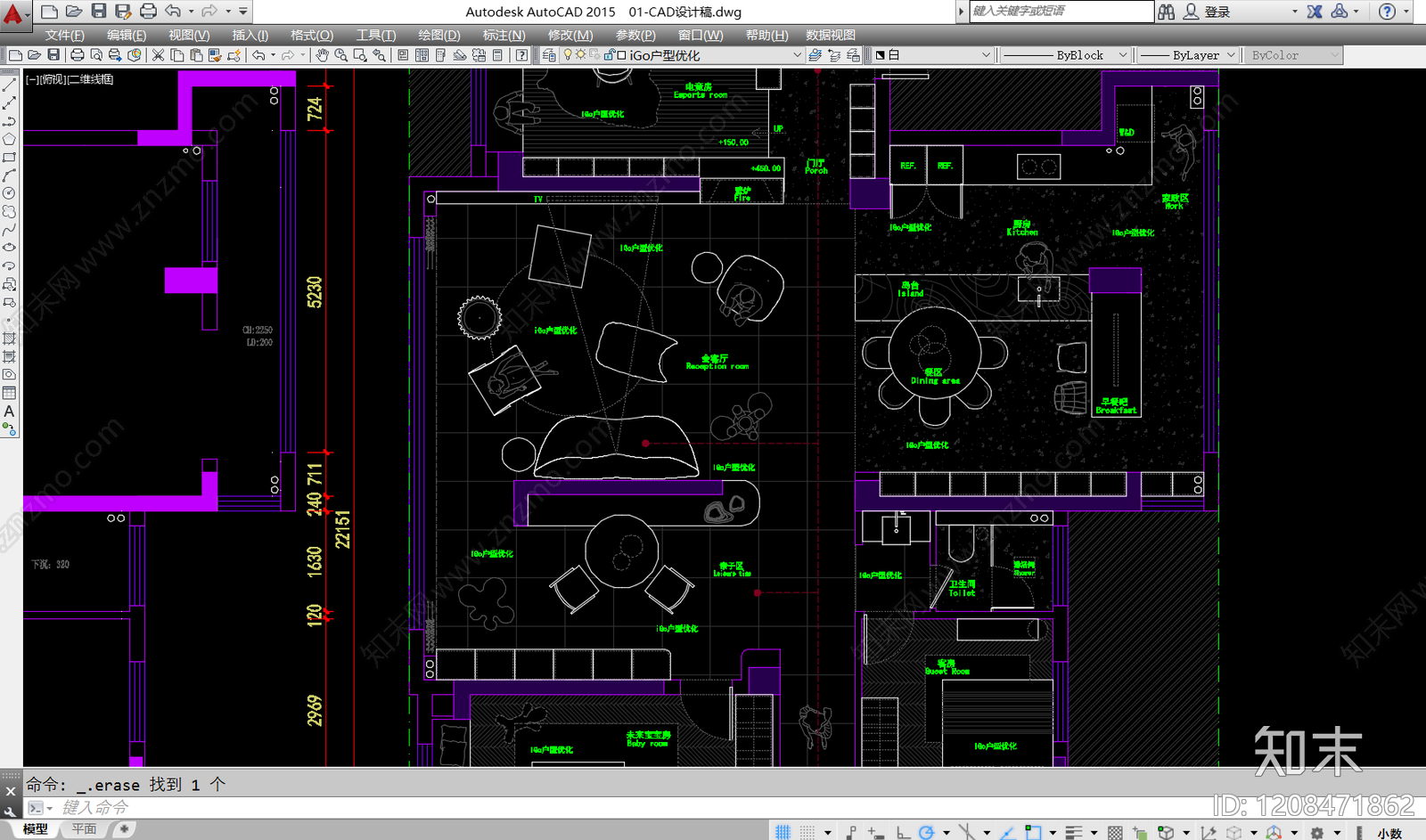Screen dimensions: 1426x840
Task: Open the 标注(N) menu
Action: [504, 35]
